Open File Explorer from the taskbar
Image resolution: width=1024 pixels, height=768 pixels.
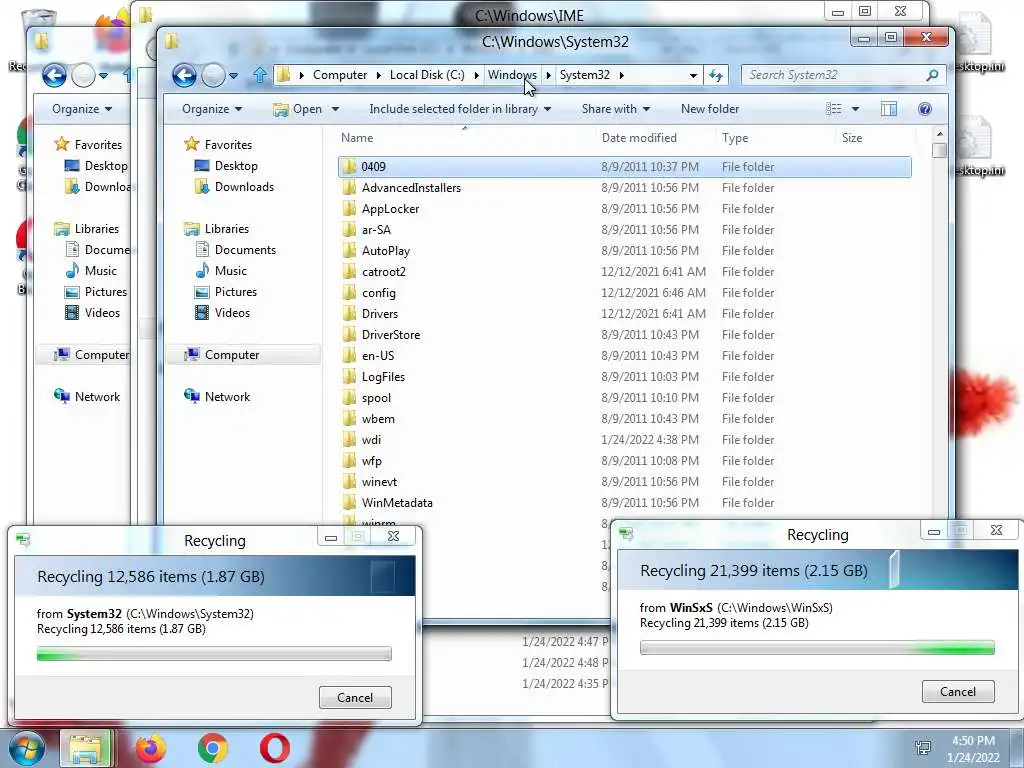[86, 748]
